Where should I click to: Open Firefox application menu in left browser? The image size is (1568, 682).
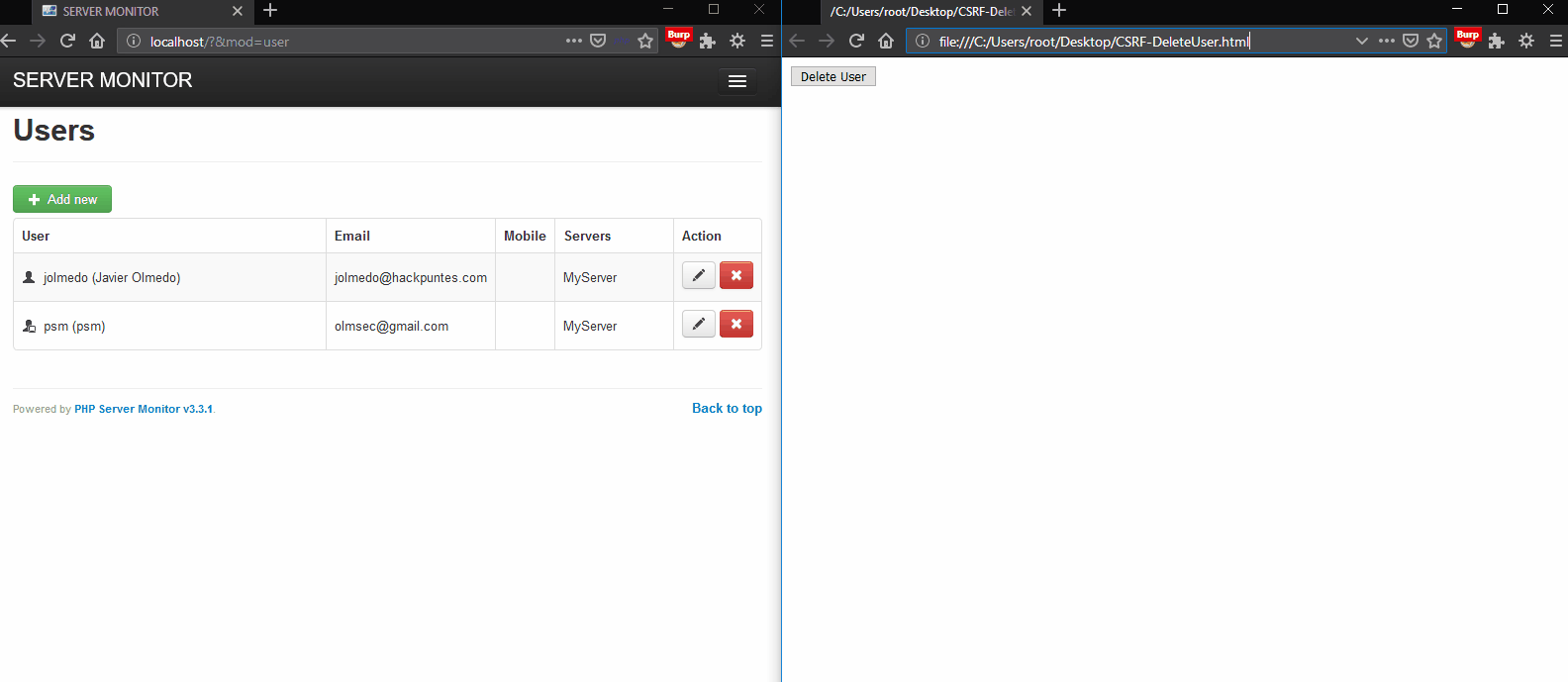point(767,41)
